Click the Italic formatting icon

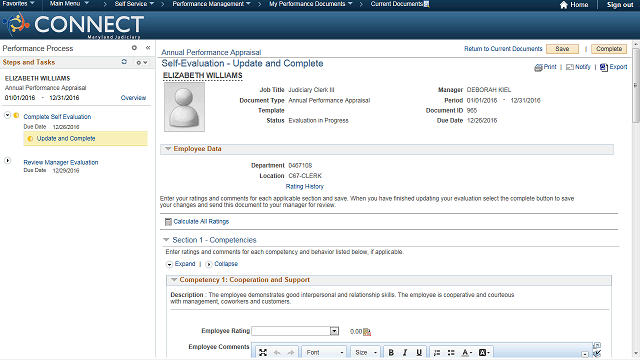click(405, 352)
